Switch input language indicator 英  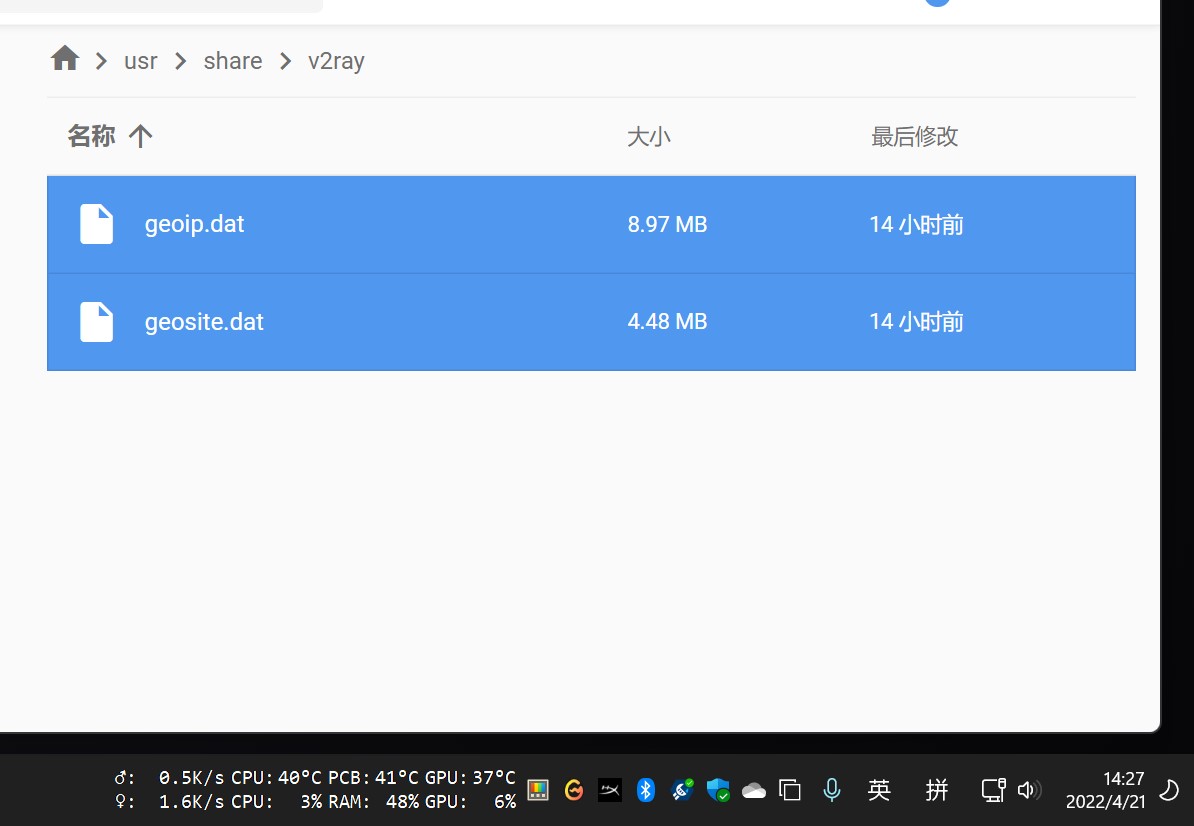[x=879, y=790]
